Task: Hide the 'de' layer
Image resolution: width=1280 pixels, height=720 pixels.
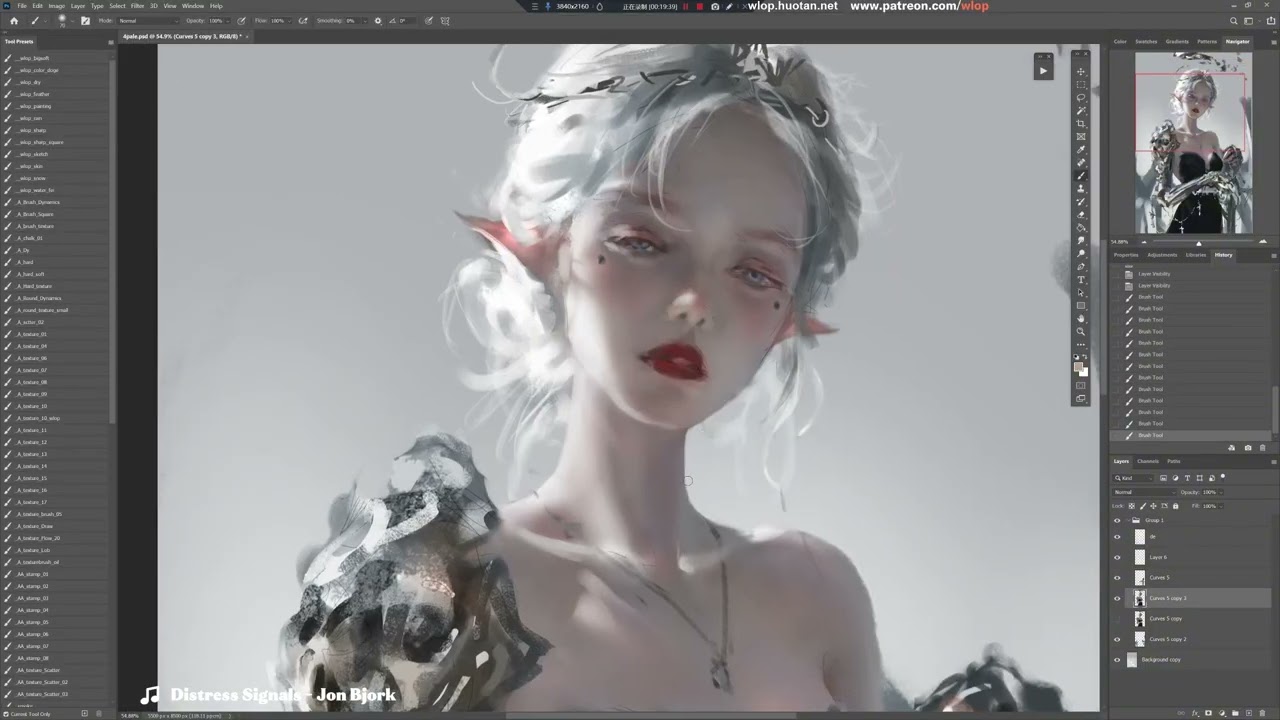Action: click(x=1117, y=537)
